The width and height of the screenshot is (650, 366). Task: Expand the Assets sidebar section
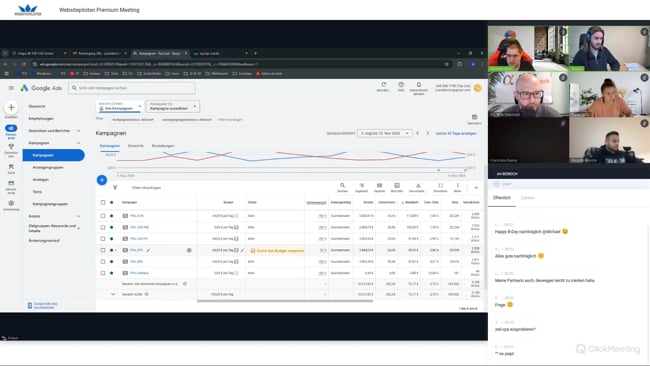point(78,216)
